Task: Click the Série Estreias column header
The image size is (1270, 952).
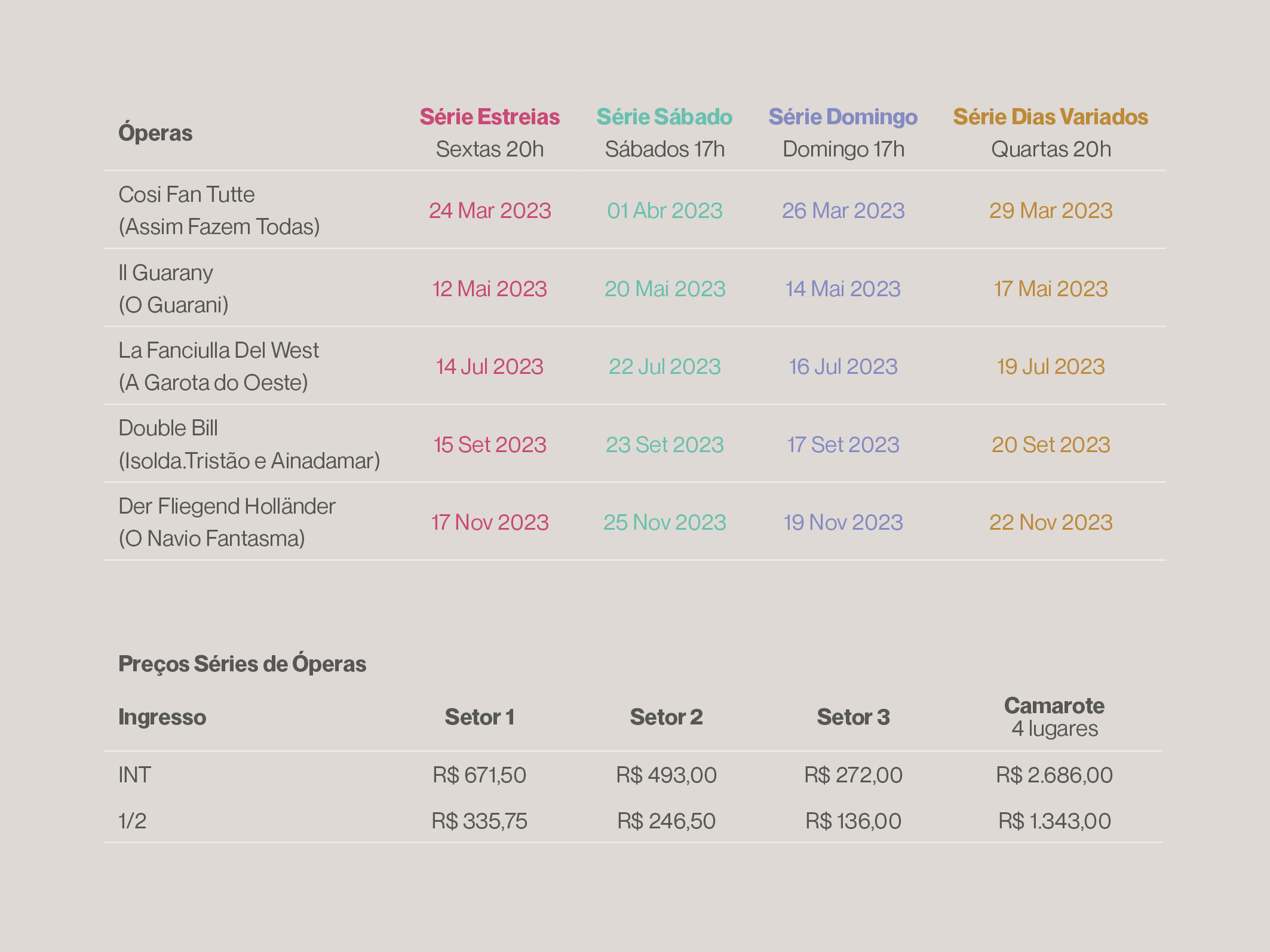Action: pyautogui.click(x=489, y=117)
